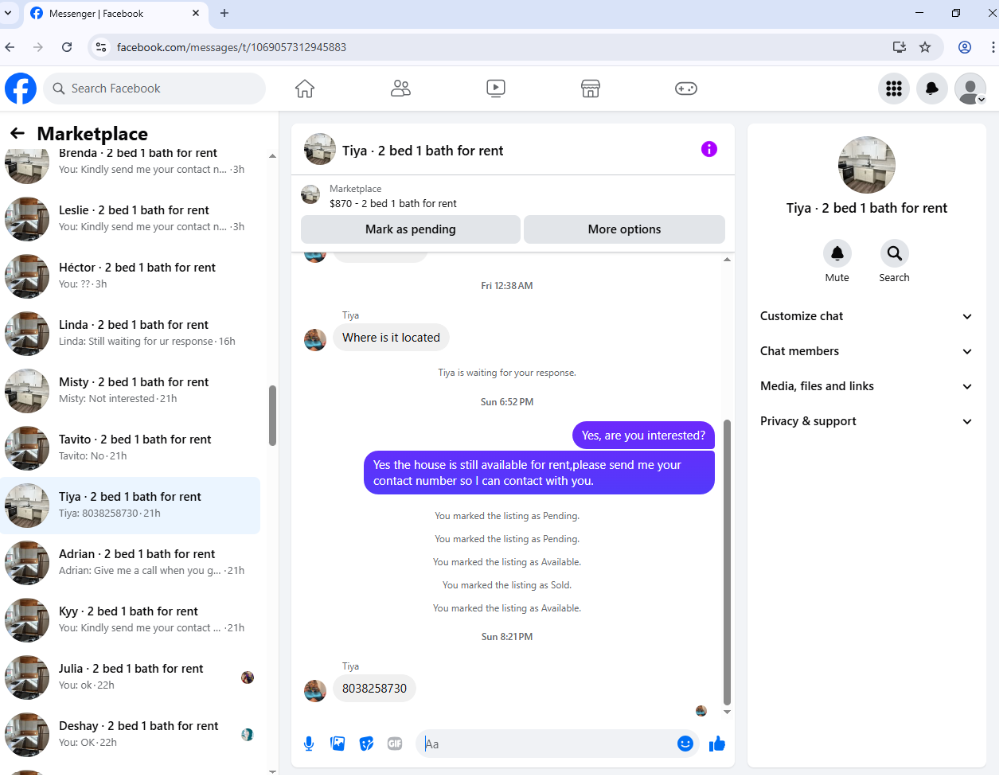Bookmark this page with the star
This screenshot has width=999, height=775.
(925, 47)
